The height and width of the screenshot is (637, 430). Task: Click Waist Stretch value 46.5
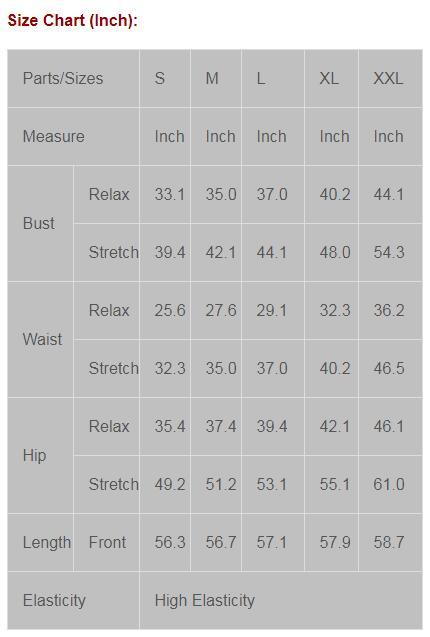[389, 368]
